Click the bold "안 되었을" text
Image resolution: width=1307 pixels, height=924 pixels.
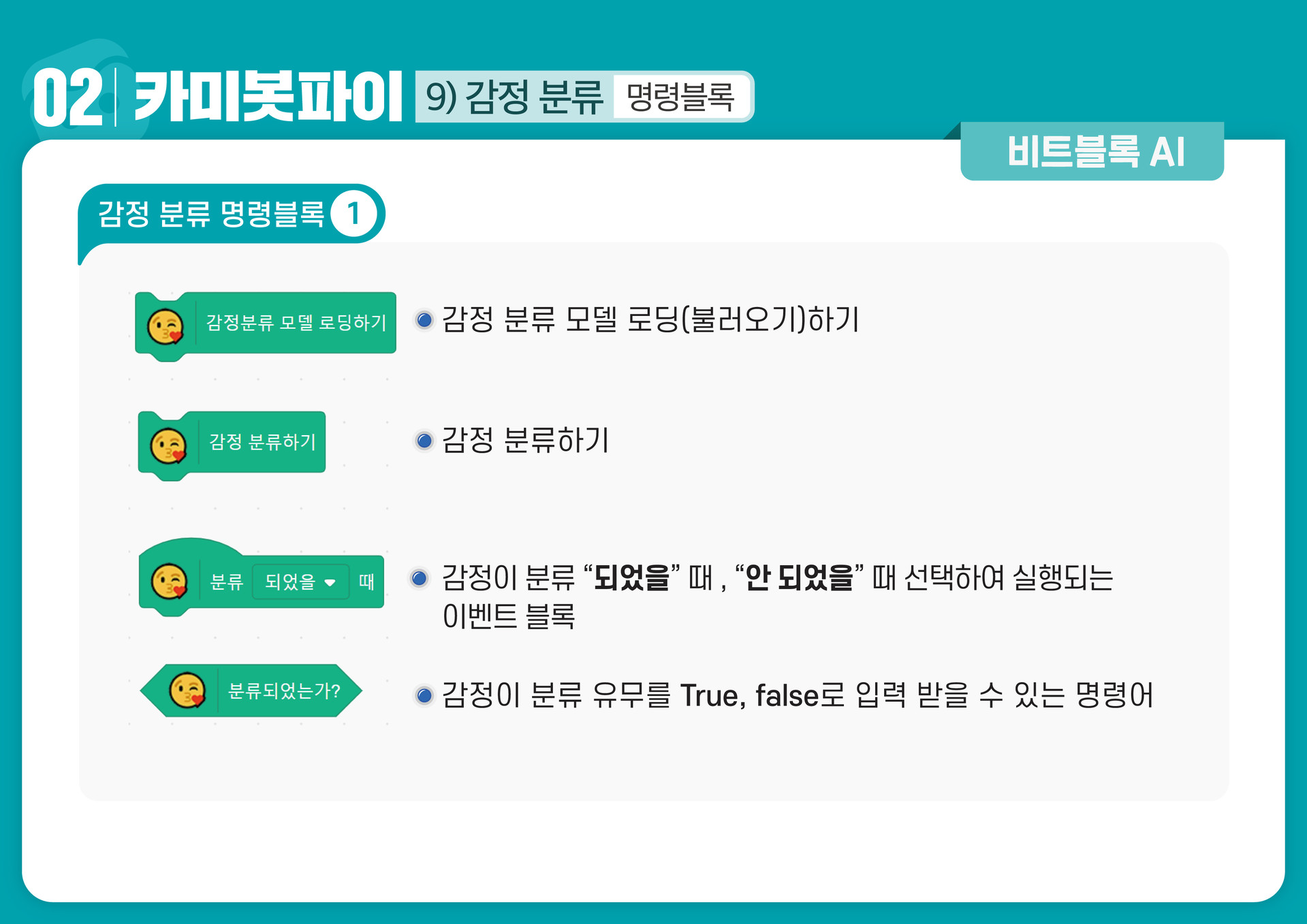(x=800, y=577)
